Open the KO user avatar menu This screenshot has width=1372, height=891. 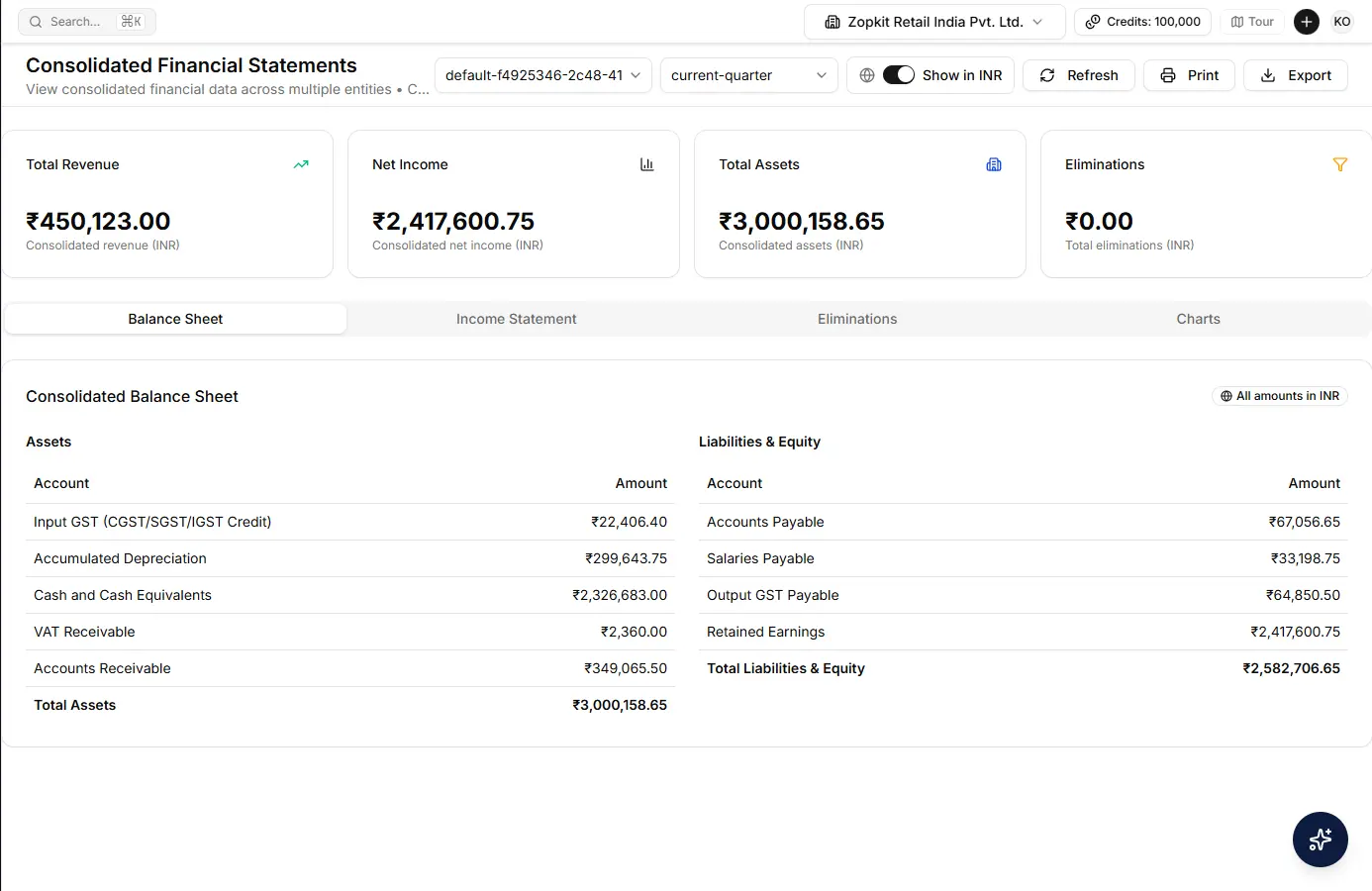click(1342, 22)
